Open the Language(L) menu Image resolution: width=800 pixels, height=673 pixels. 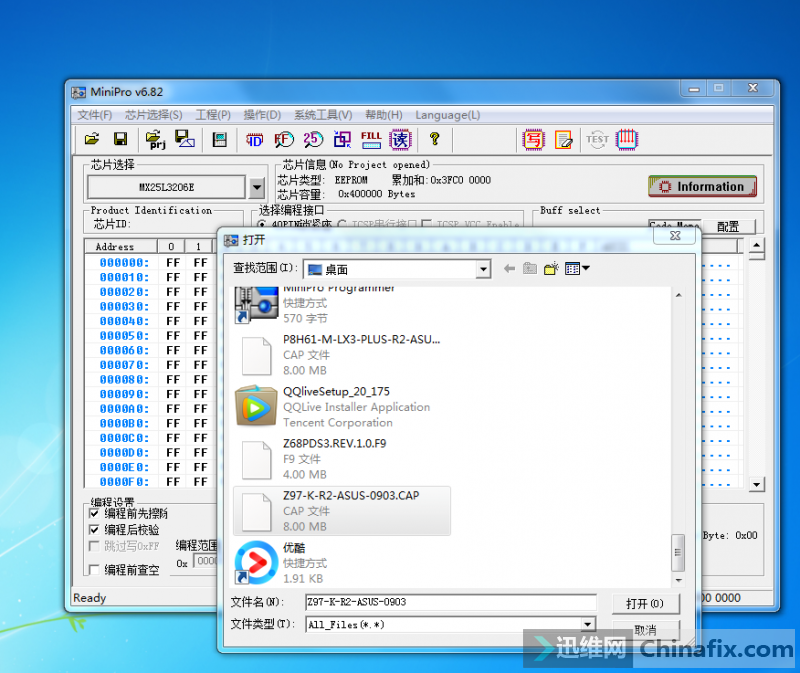[447, 115]
